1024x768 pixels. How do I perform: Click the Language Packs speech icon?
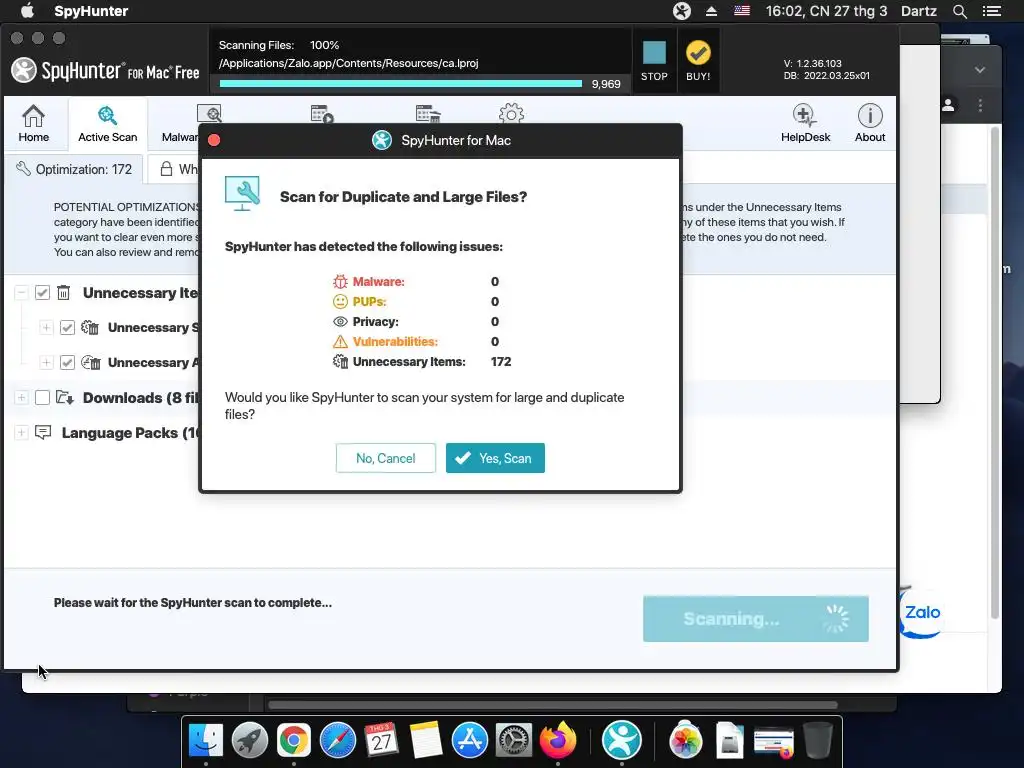click(x=43, y=432)
